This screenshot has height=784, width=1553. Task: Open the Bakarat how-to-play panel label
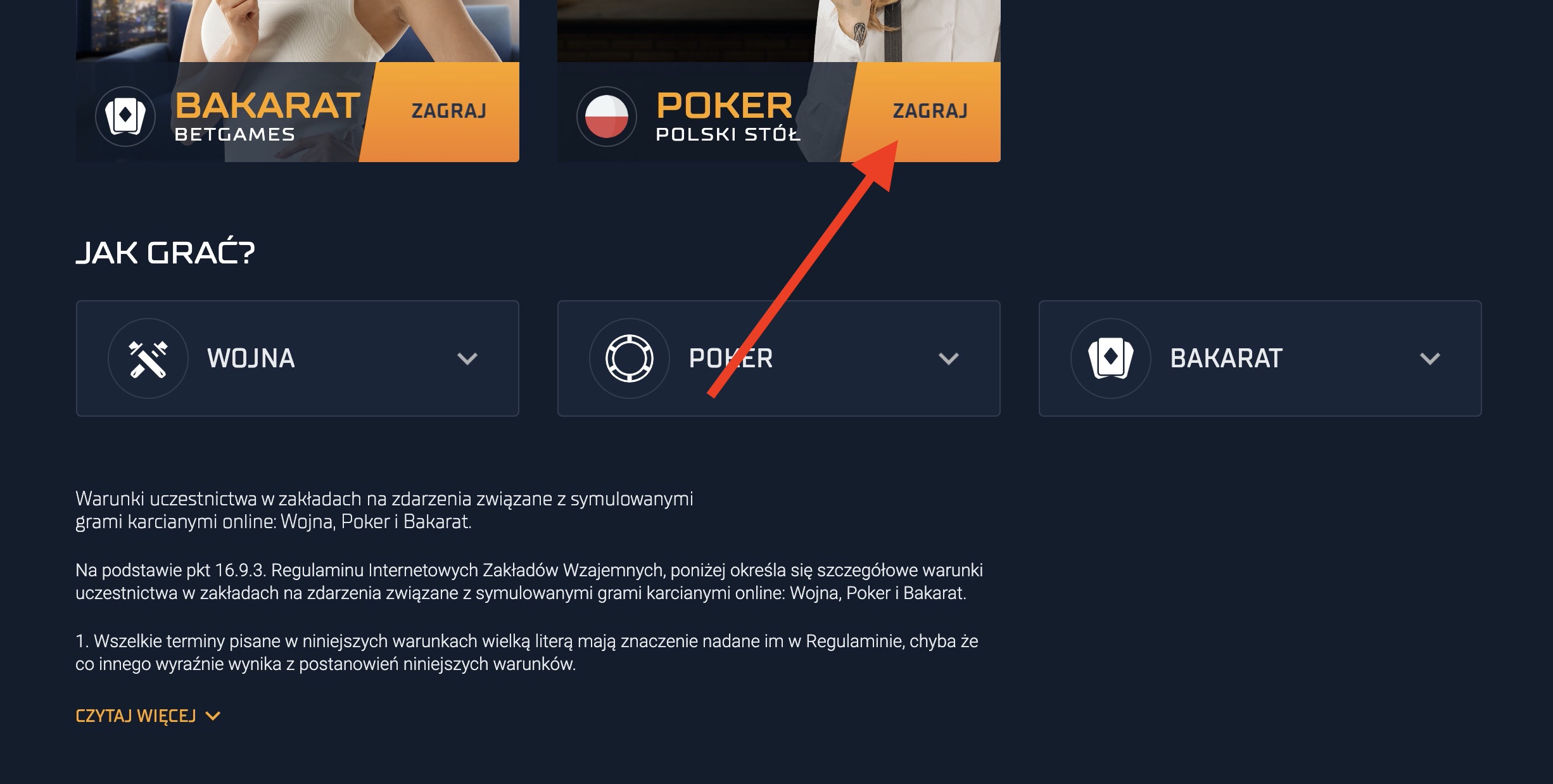[1226, 358]
